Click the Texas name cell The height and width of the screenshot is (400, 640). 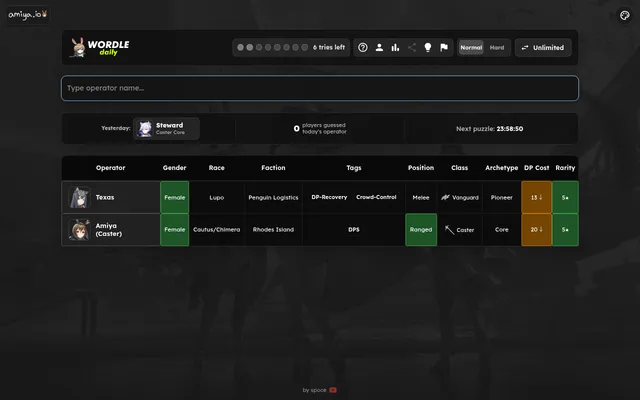(x=111, y=197)
